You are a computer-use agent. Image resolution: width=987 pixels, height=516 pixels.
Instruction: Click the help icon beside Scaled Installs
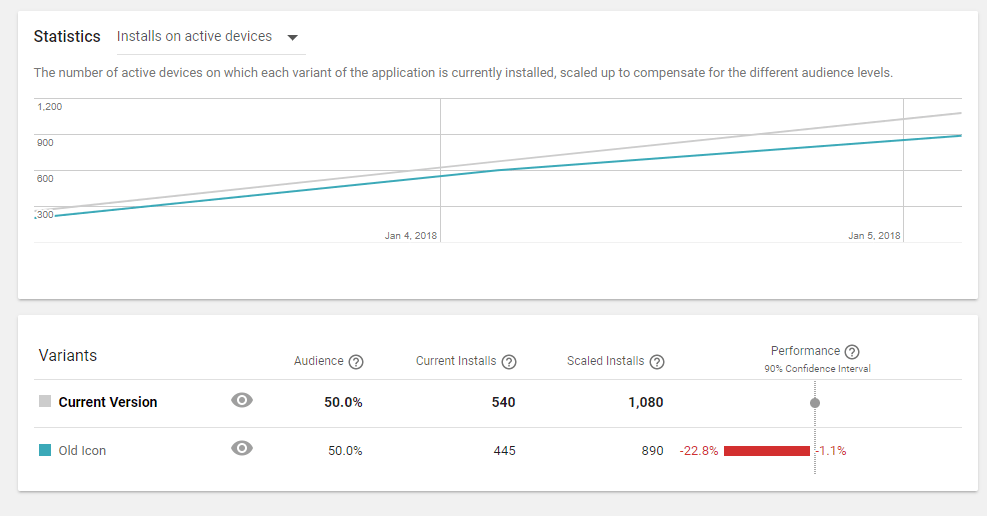tap(657, 362)
